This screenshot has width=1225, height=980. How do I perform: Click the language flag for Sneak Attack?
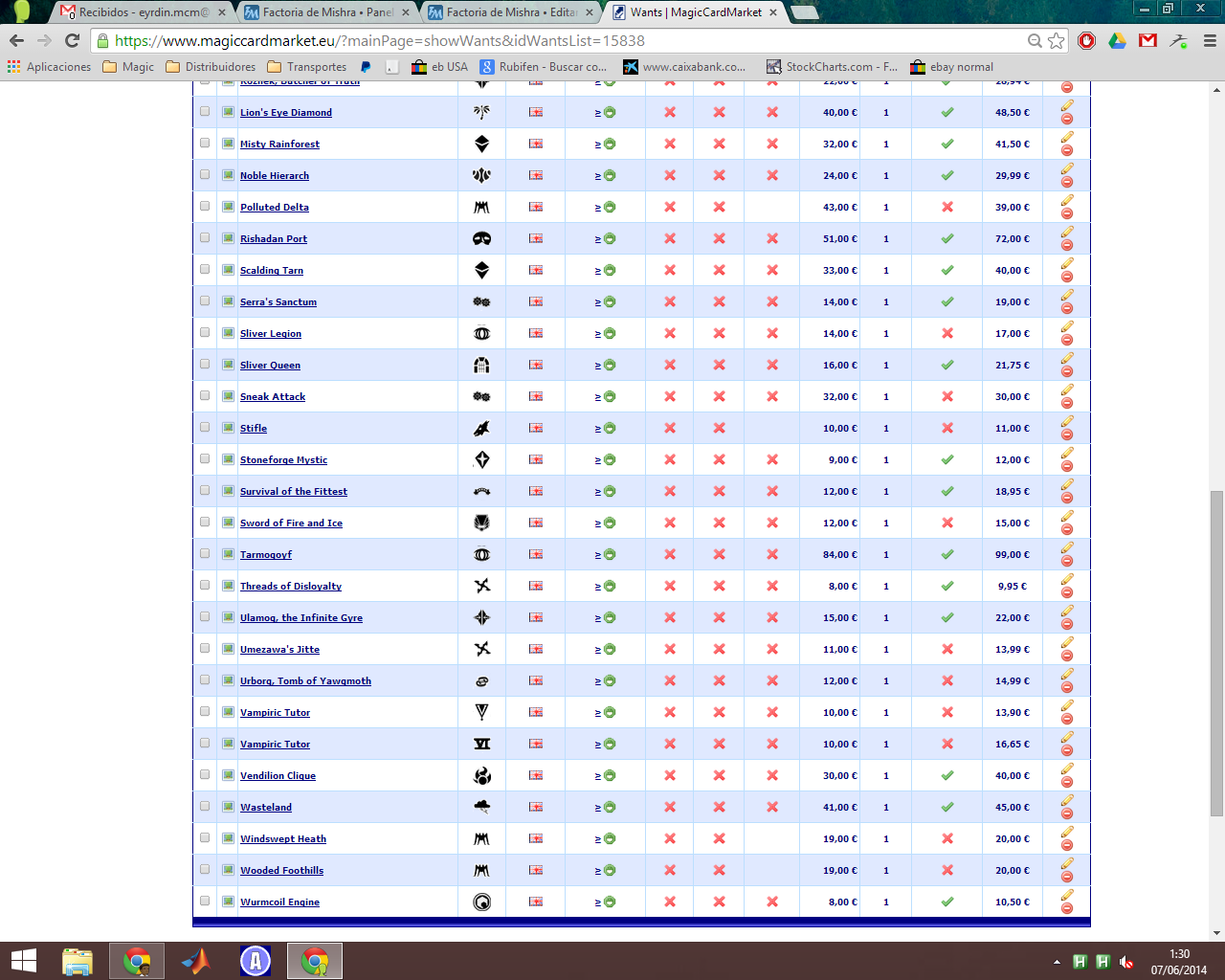coord(536,396)
